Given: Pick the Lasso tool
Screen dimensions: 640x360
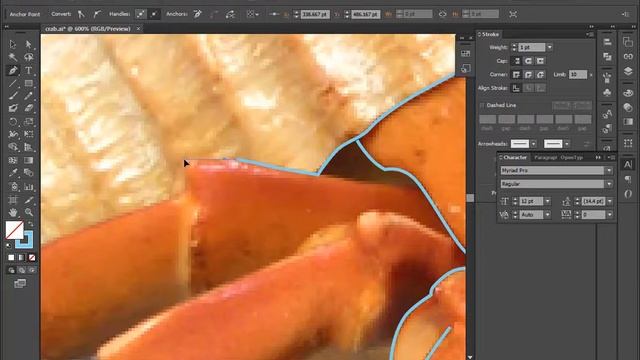Looking at the screenshot, I should point(29,57).
